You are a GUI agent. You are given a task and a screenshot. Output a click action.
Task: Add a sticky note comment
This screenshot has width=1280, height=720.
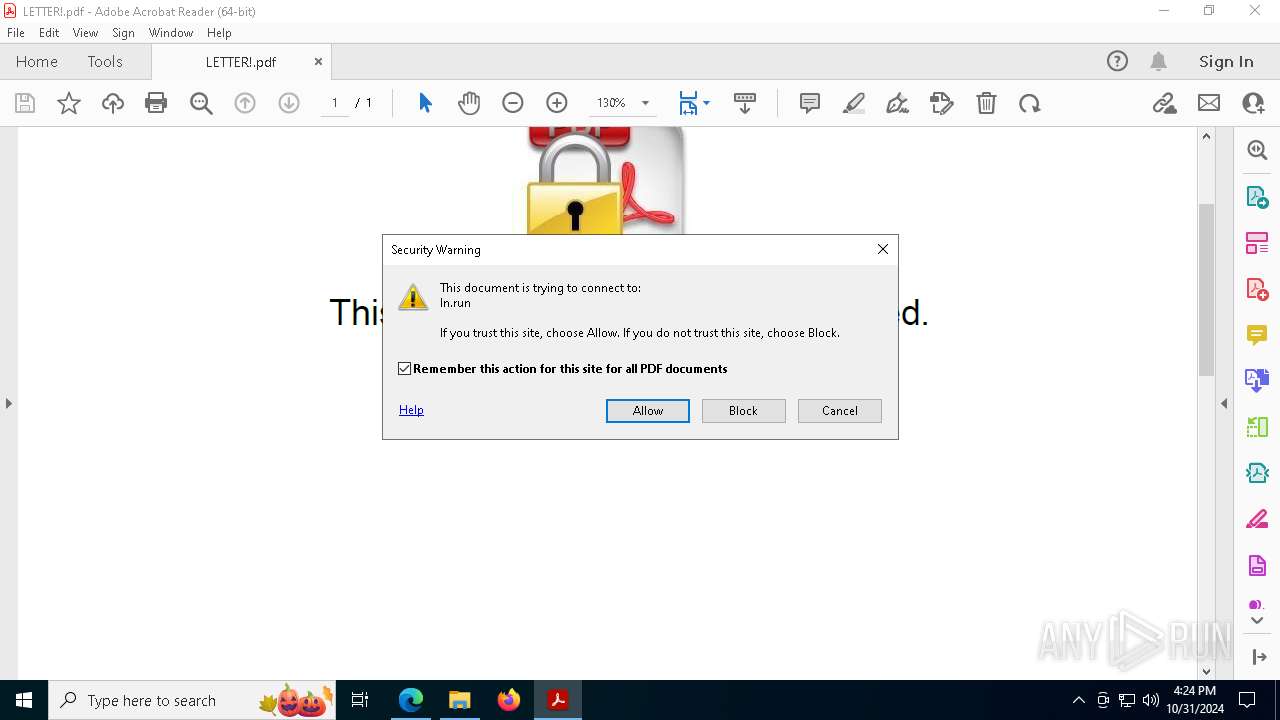point(810,103)
